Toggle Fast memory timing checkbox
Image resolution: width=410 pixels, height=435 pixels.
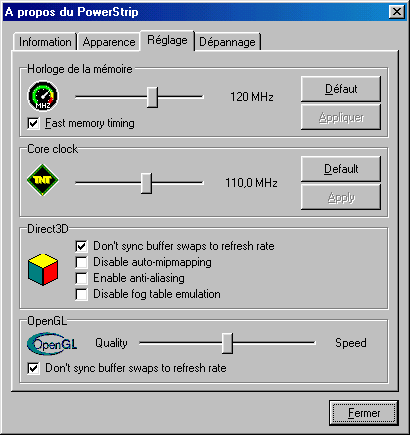pyautogui.click(x=33, y=123)
